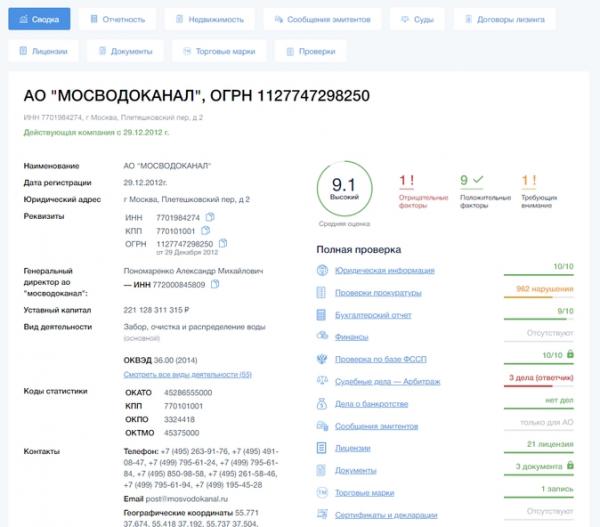The height and width of the screenshot is (527, 600).
Task: Copy the director's ИНН 772000845809
Action: [215, 284]
